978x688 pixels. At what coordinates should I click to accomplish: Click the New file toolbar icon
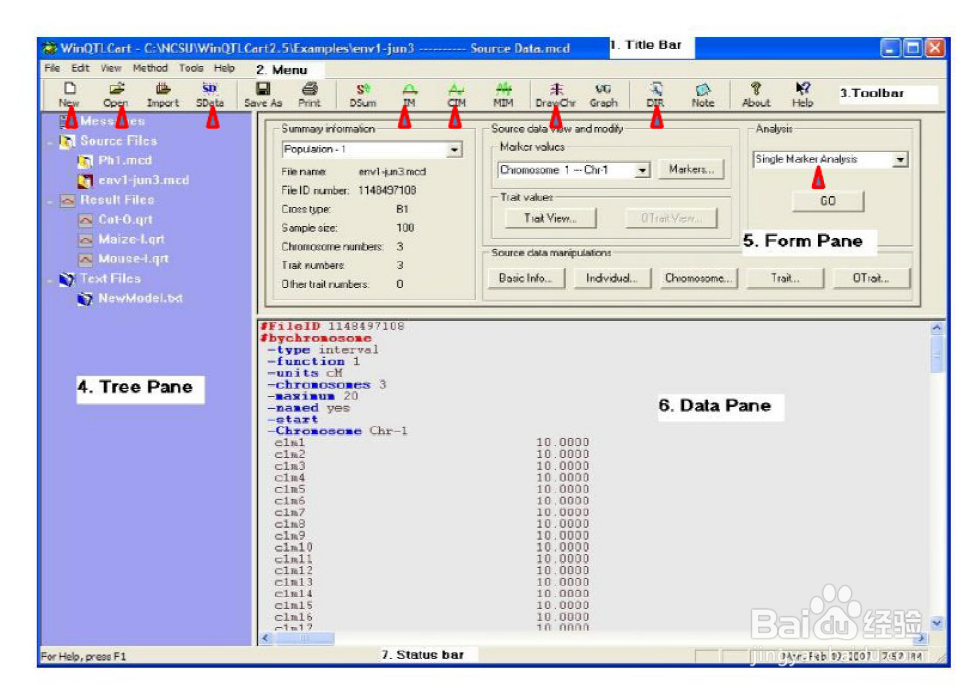click(69, 95)
